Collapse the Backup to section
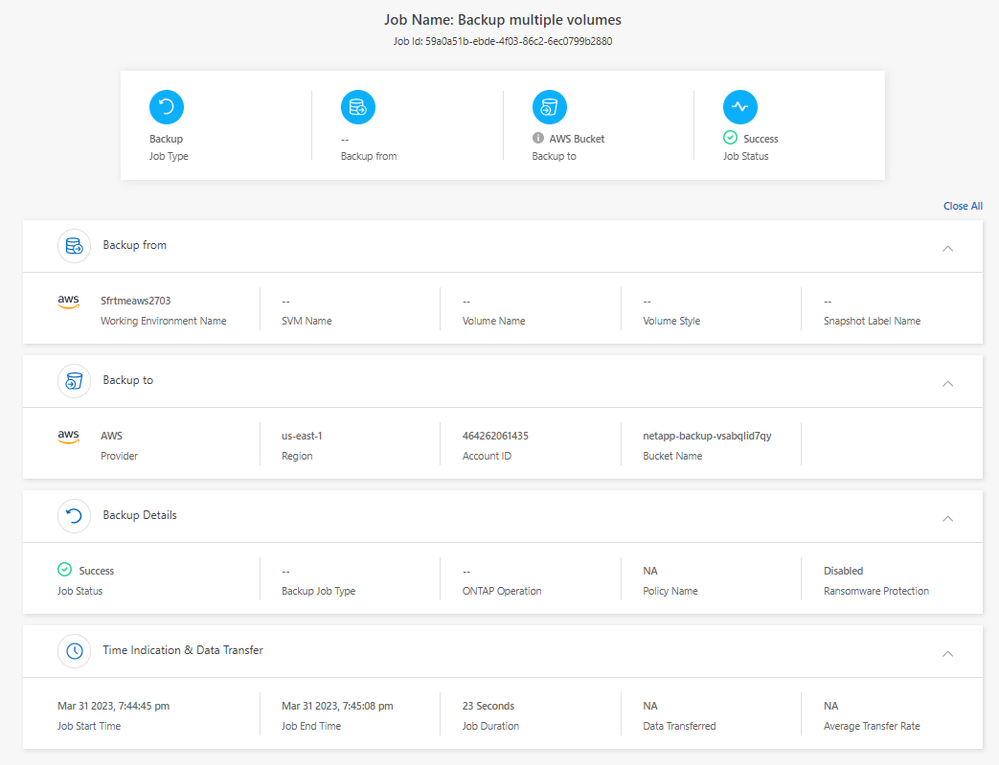Image resolution: width=999 pixels, height=765 pixels. point(948,383)
